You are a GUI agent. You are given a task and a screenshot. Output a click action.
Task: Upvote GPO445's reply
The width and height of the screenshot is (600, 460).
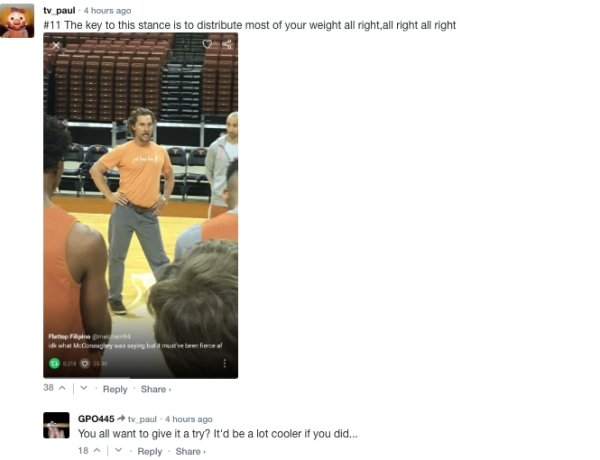pyautogui.click(x=97, y=450)
